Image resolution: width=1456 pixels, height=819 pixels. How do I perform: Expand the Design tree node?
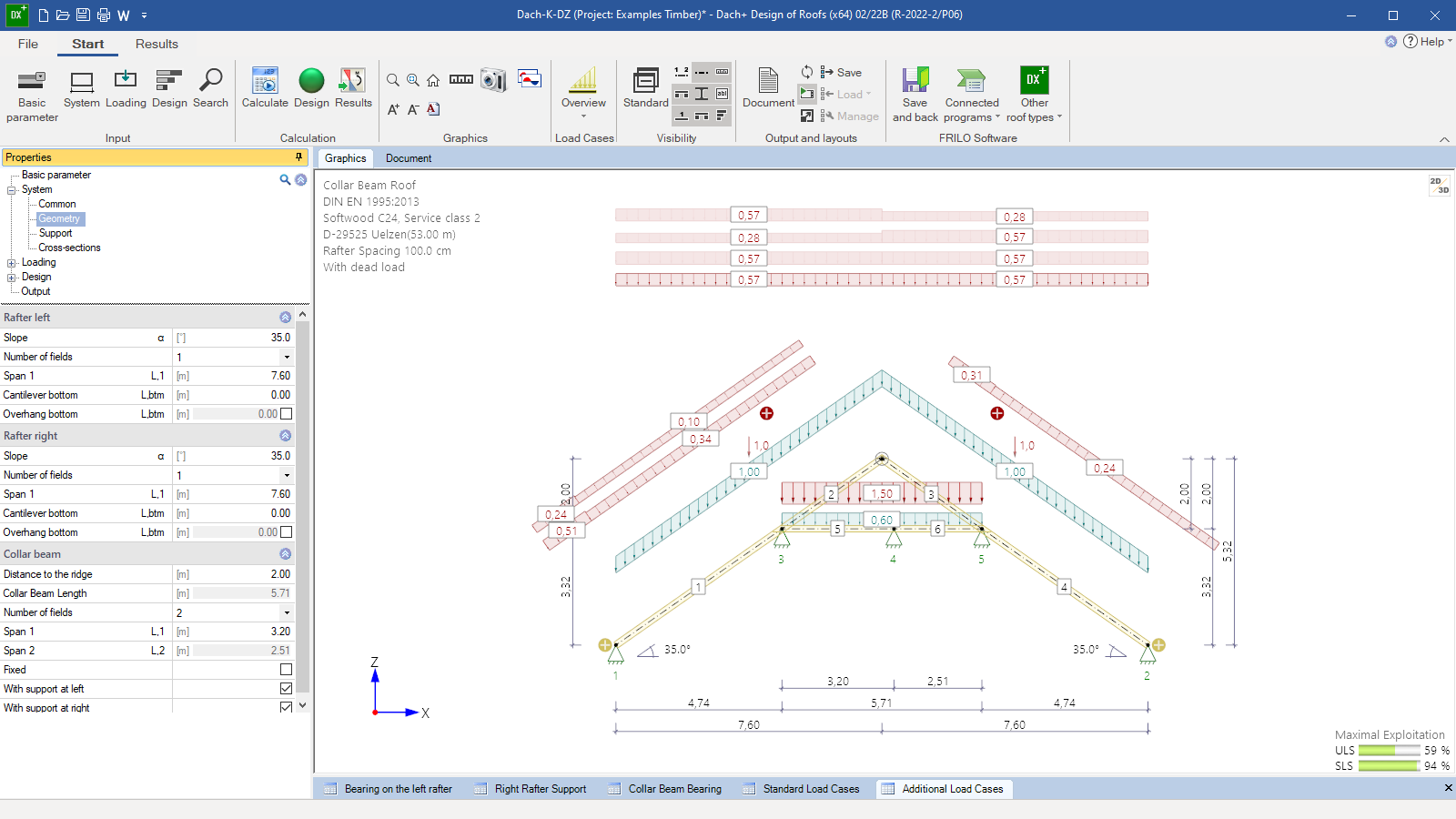coord(12,278)
